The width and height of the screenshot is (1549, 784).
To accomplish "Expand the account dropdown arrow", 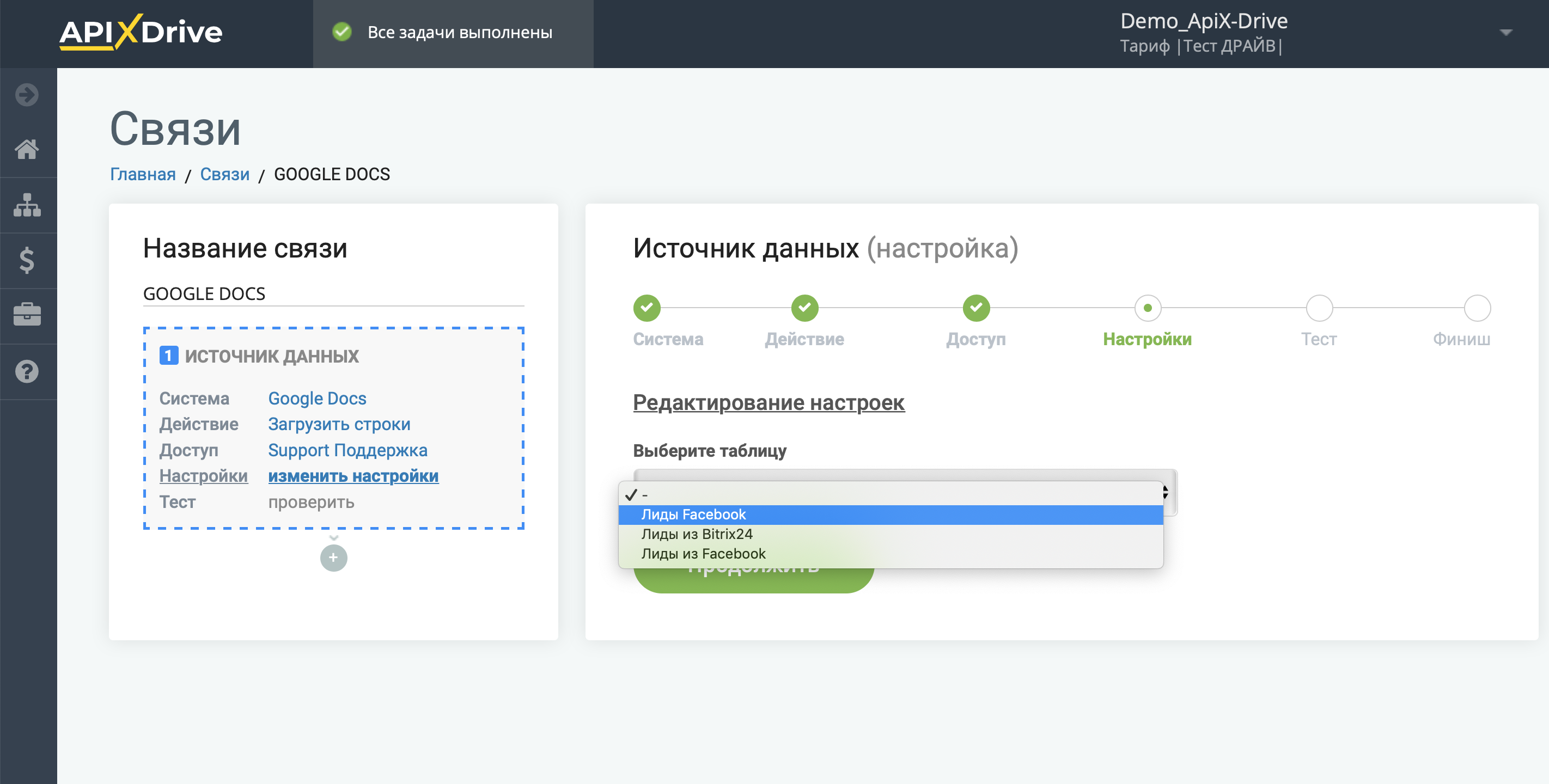I will point(1506,33).
